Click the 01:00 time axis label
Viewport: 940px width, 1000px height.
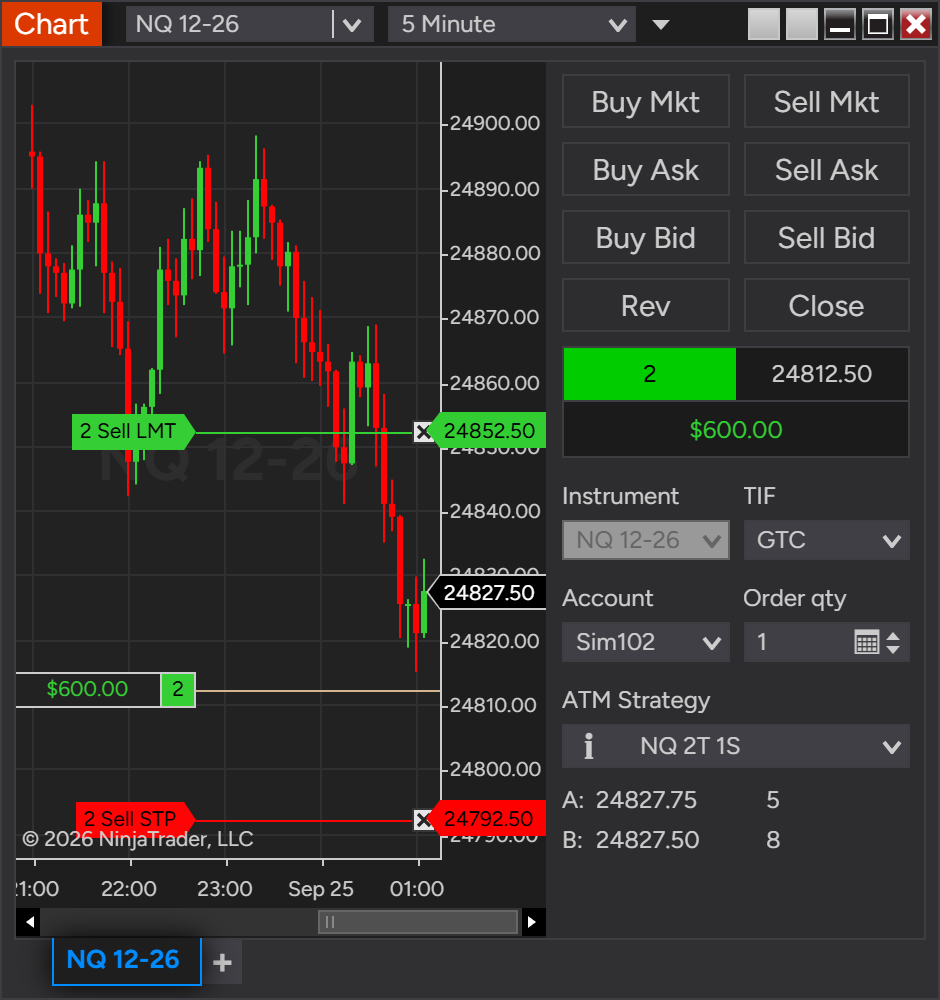(416, 888)
